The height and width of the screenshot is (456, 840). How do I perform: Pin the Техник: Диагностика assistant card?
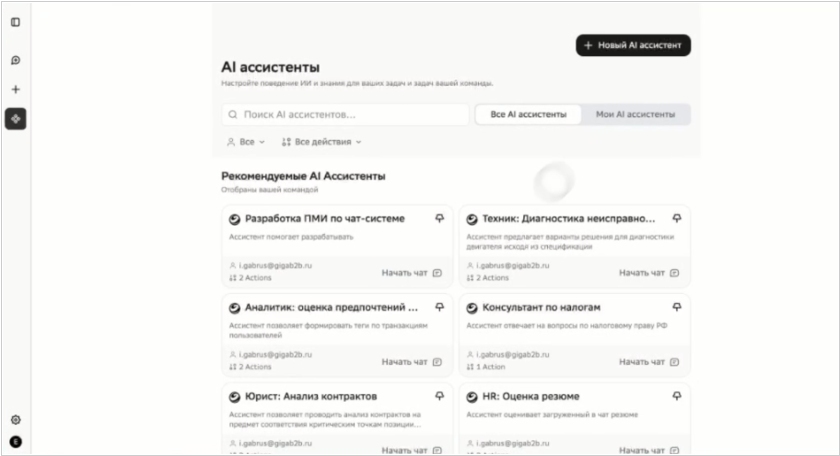677,218
